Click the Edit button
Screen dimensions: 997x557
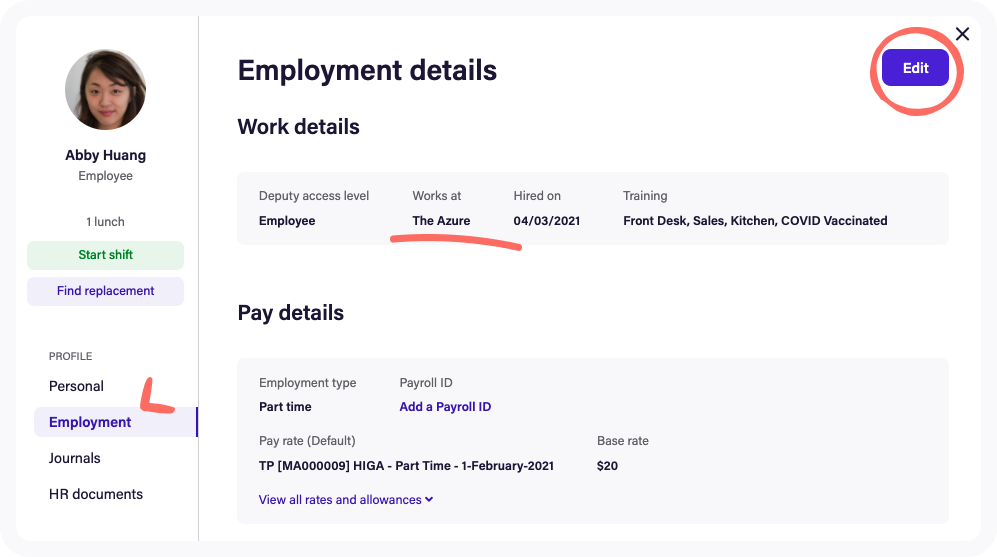915,68
